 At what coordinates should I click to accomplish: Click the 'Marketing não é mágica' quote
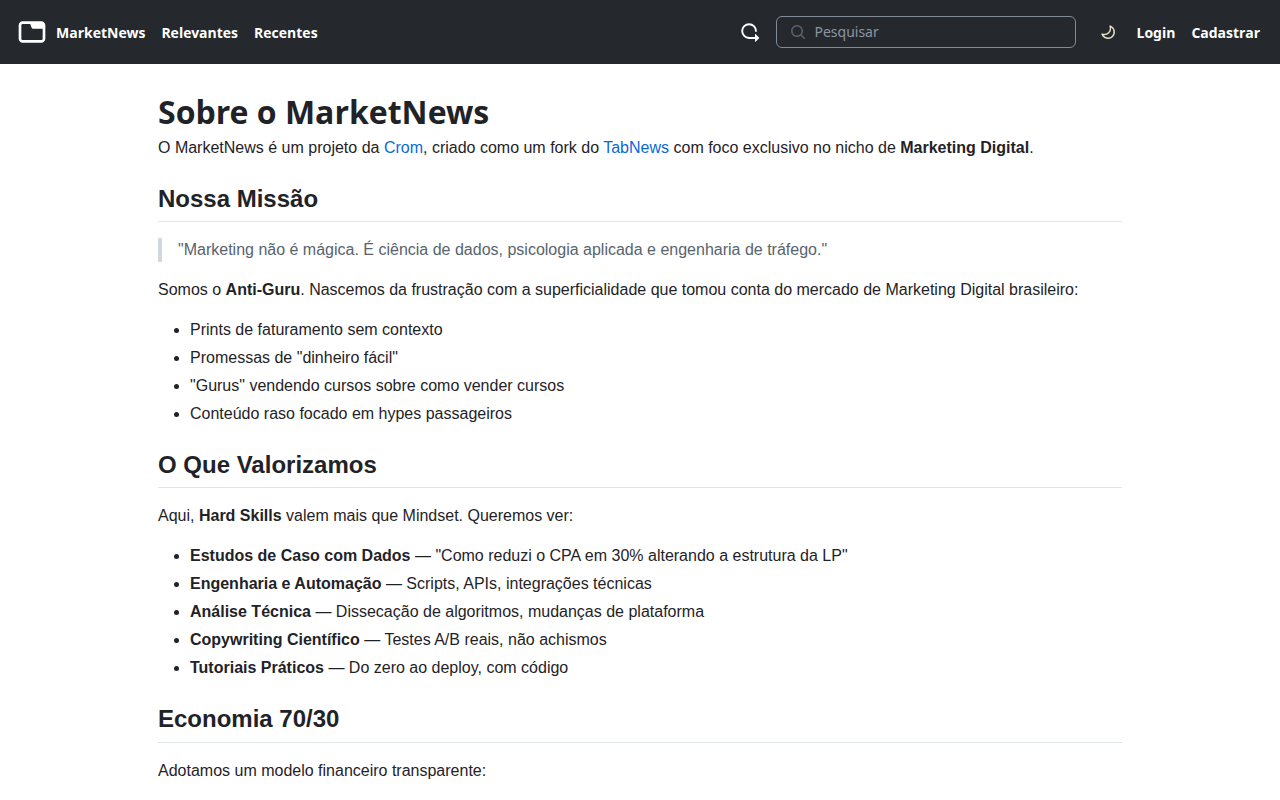pos(503,249)
